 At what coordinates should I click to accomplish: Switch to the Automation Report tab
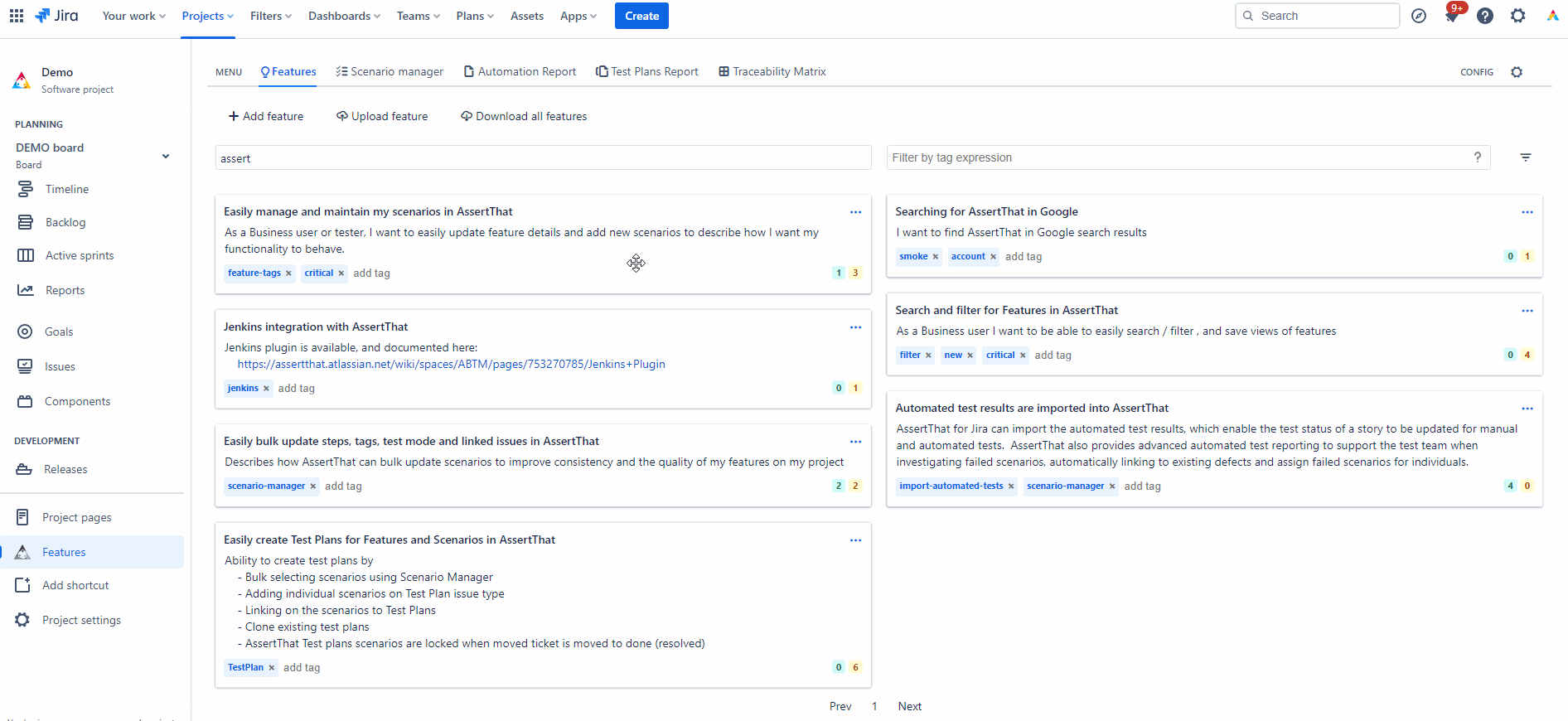[520, 72]
